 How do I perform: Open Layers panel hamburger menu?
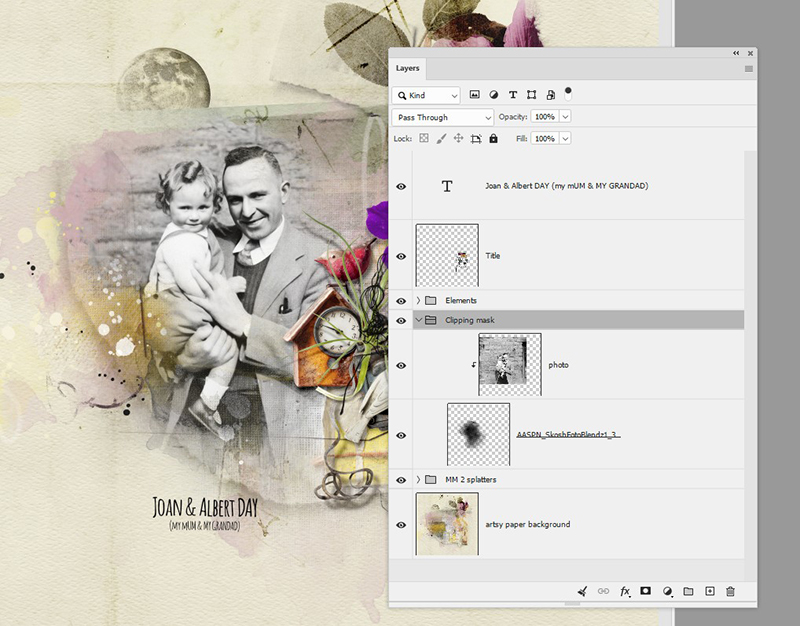[748, 69]
